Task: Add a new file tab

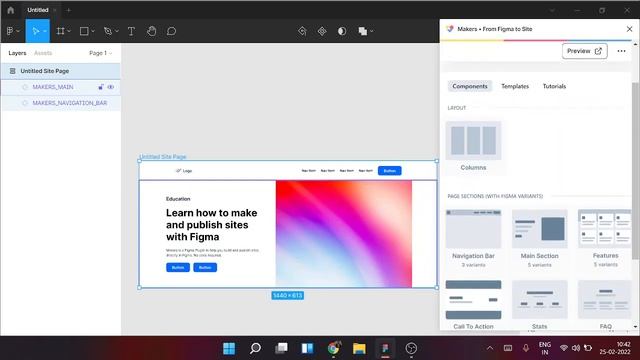Action: pos(69,10)
